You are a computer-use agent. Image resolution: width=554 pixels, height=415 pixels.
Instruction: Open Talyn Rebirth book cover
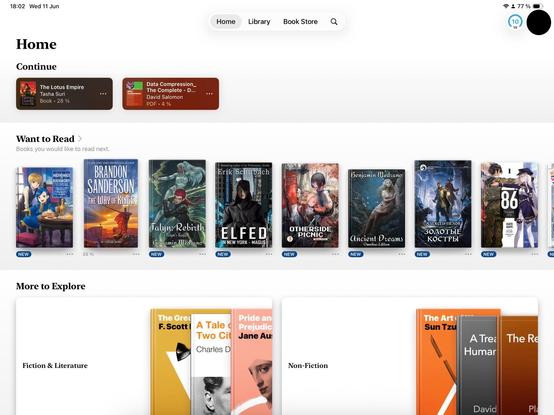click(x=177, y=203)
